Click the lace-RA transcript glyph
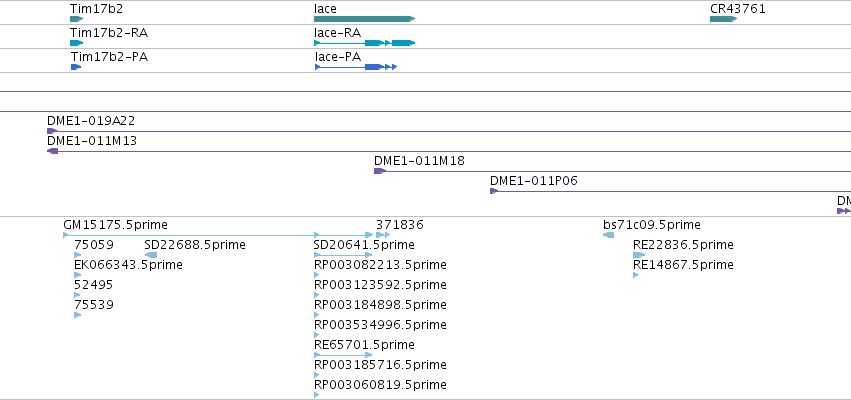This screenshot has width=851, height=400. coord(364,43)
